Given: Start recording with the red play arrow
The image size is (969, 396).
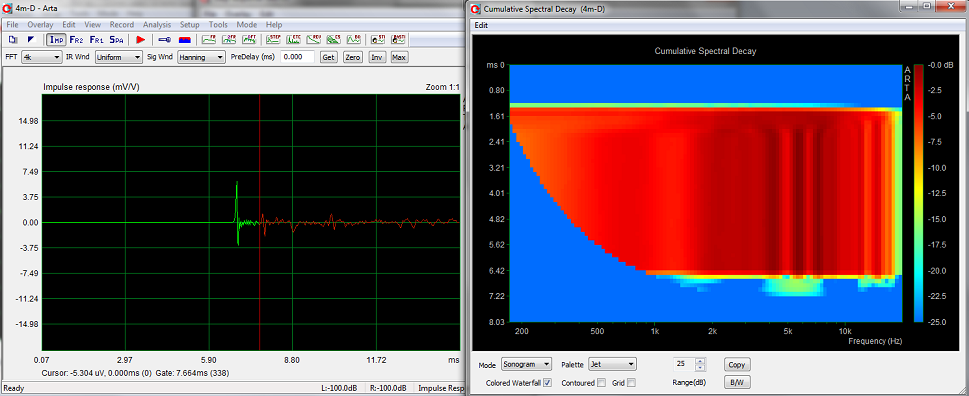Looking at the screenshot, I should (140, 40).
